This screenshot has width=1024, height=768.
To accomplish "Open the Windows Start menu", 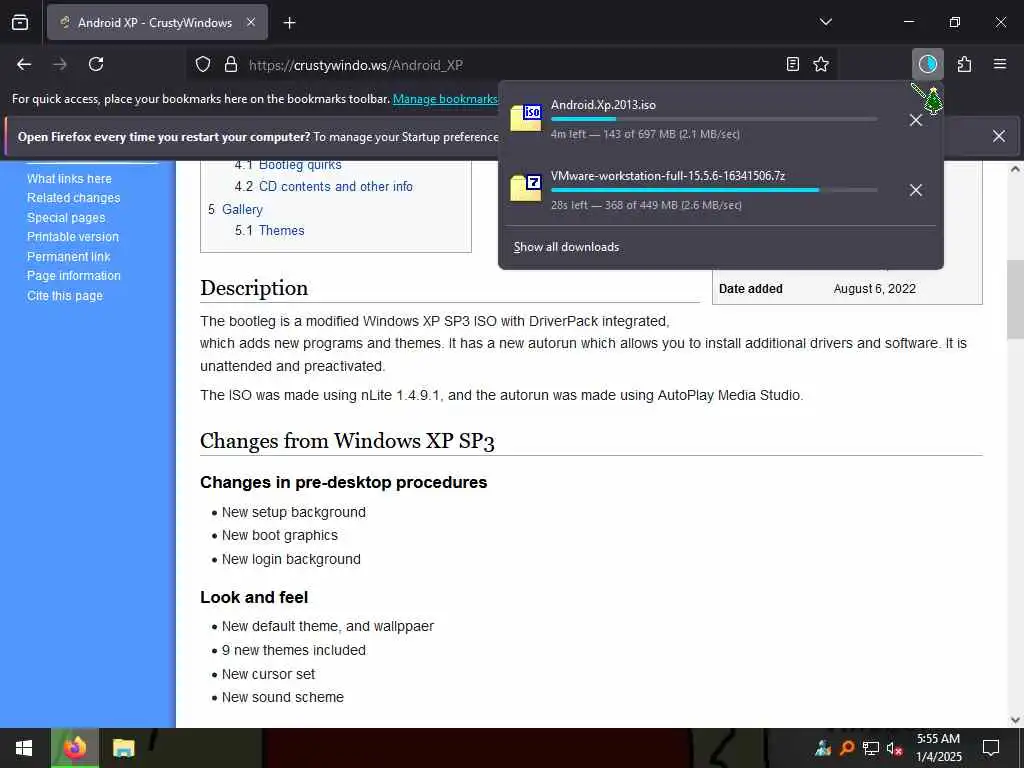I will (x=25, y=748).
